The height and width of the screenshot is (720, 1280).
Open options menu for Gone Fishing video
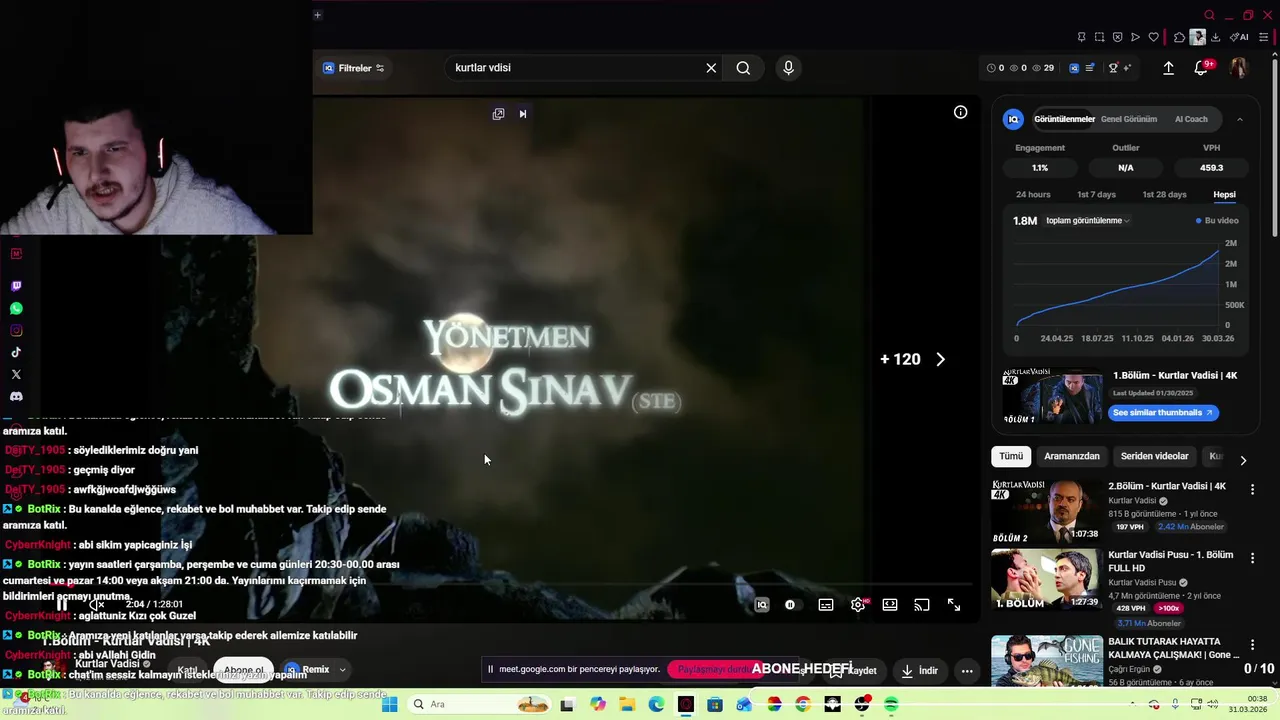1252,645
